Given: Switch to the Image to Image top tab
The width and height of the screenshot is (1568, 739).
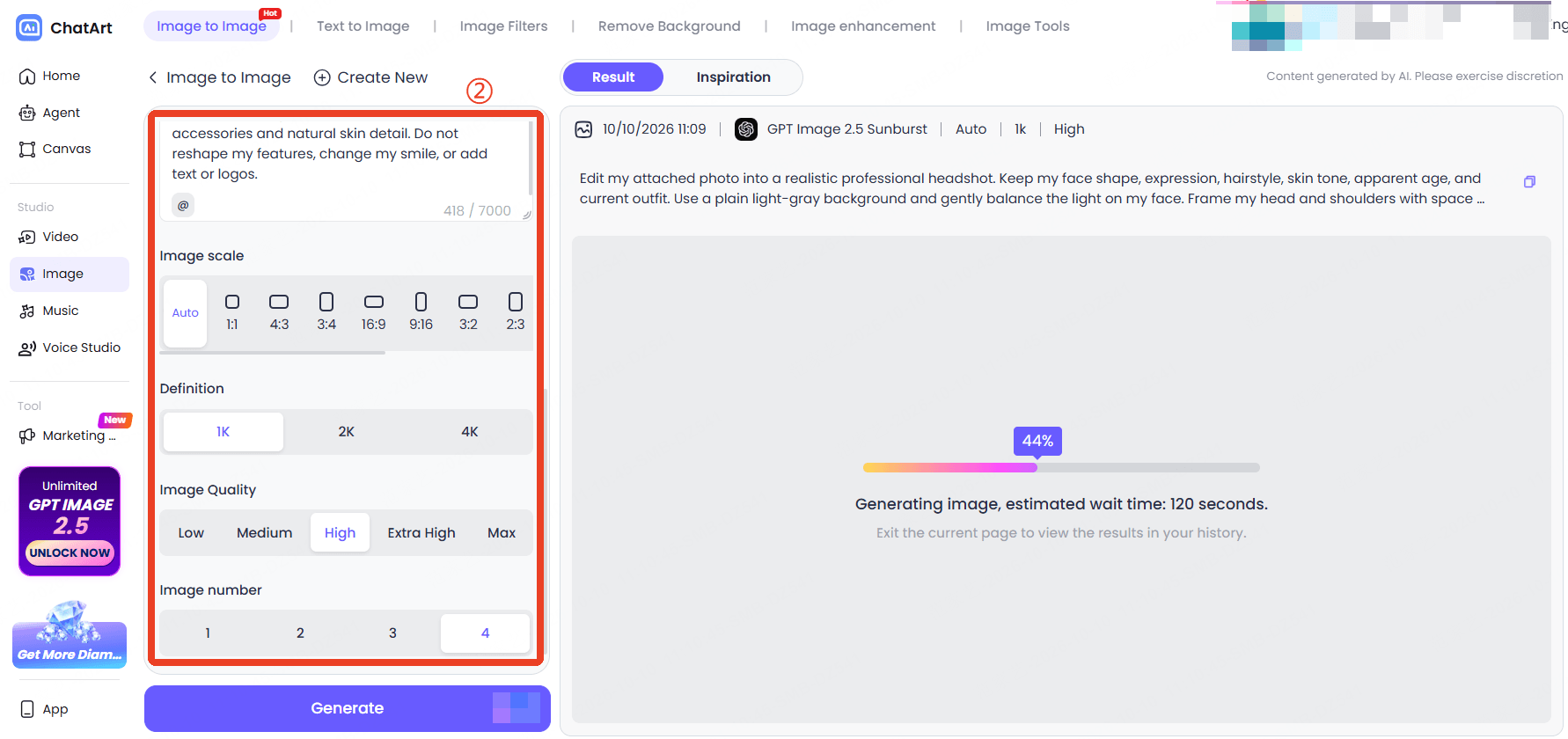Looking at the screenshot, I should [x=211, y=26].
